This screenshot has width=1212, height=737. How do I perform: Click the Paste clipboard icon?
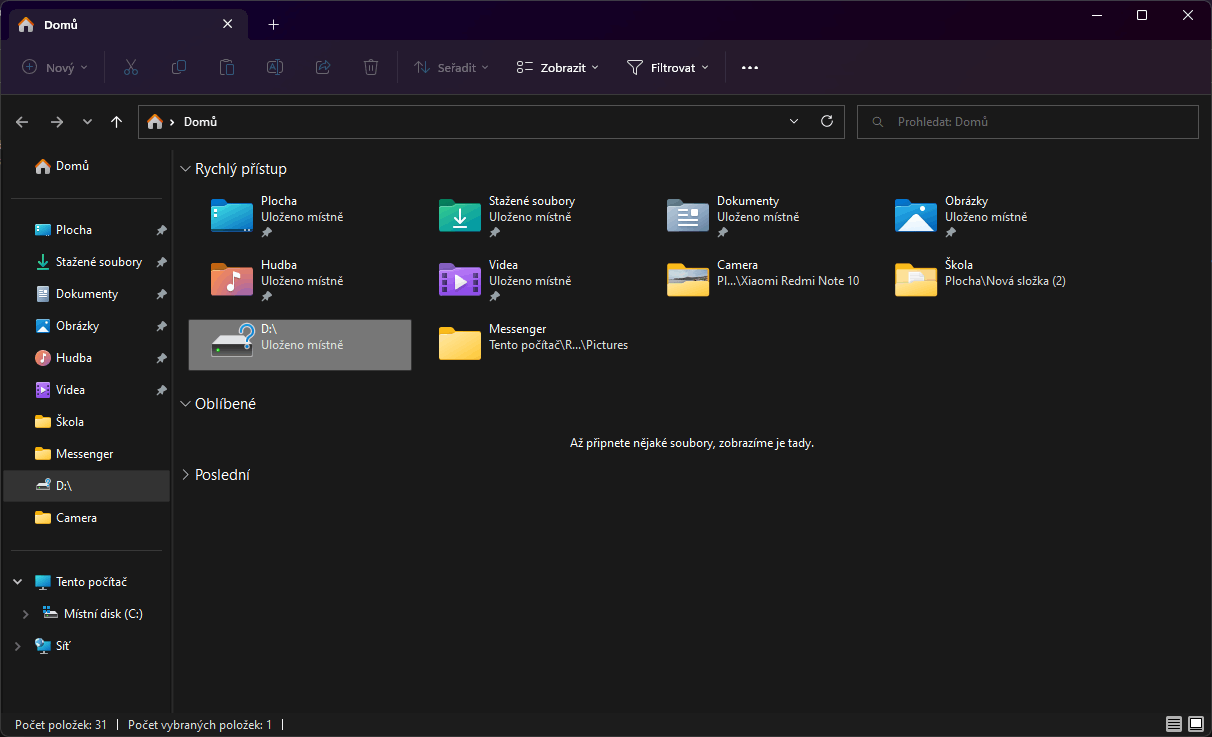click(227, 67)
